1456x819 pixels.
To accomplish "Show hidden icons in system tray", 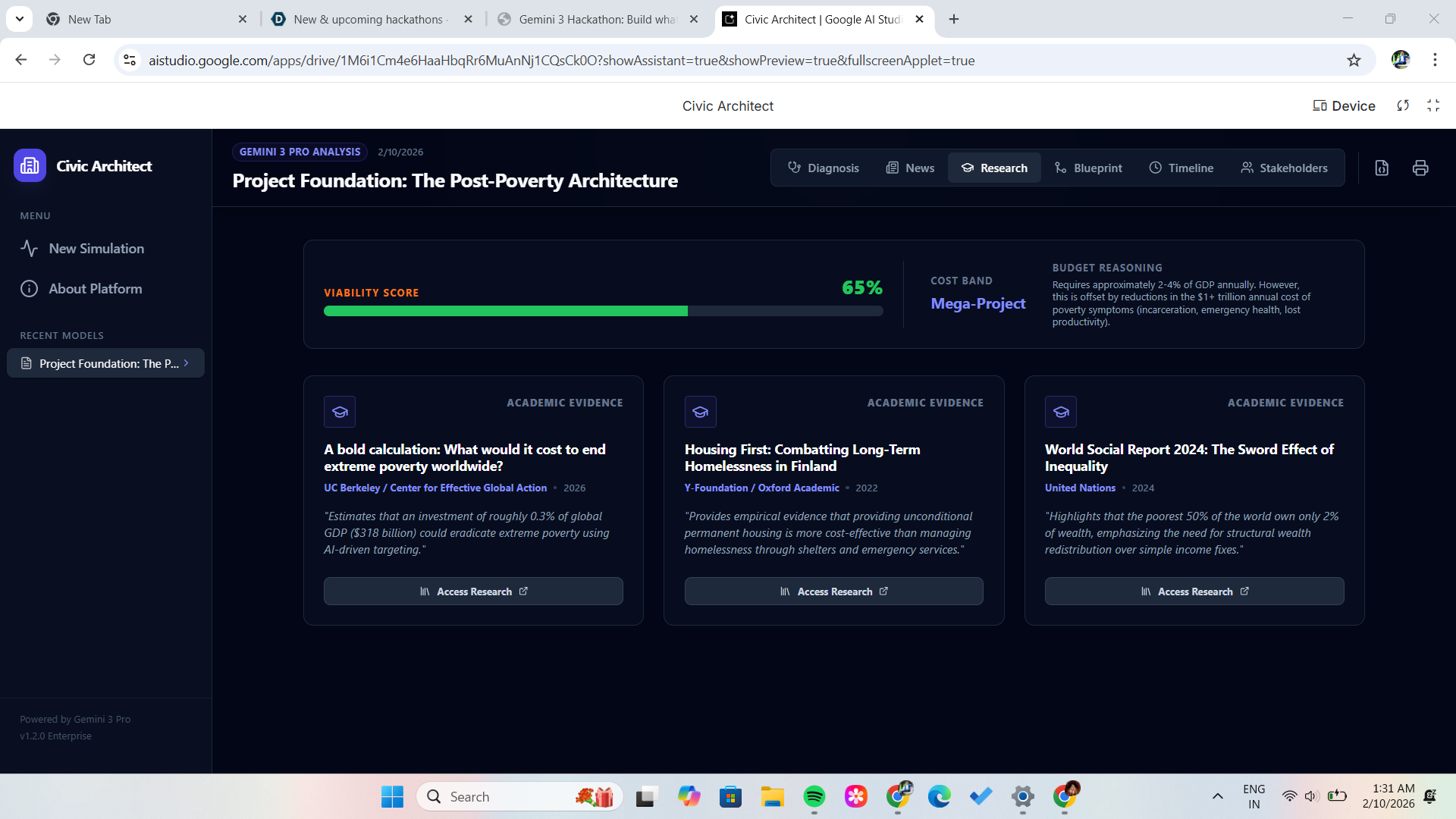I will [1217, 796].
